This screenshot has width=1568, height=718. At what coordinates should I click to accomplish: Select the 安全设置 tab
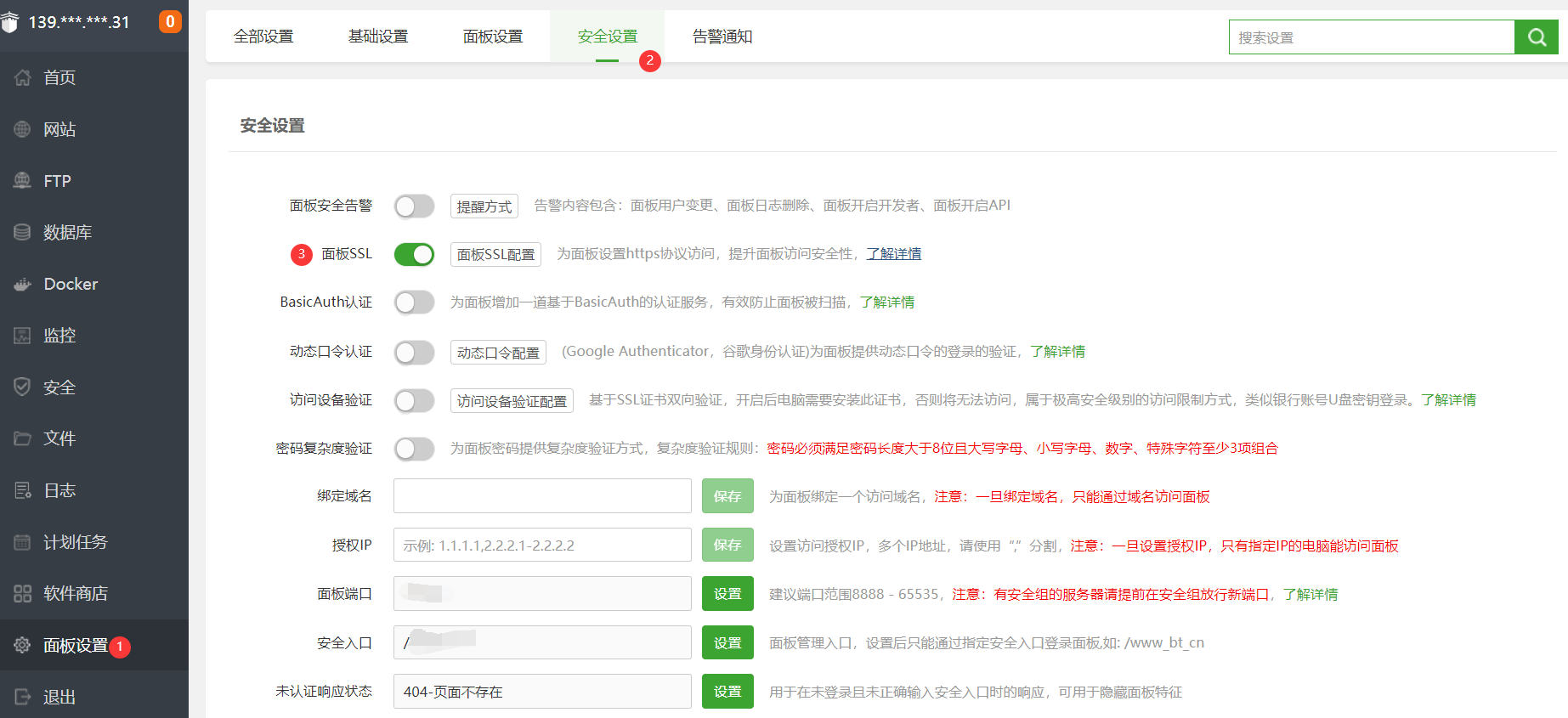[608, 37]
